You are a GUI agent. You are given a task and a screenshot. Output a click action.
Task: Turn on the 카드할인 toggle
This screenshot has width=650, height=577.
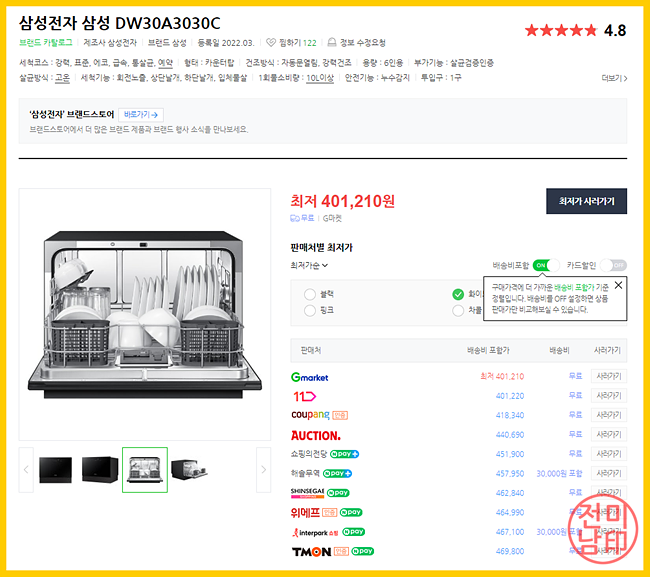pyautogui.click(x=614, y=265)
